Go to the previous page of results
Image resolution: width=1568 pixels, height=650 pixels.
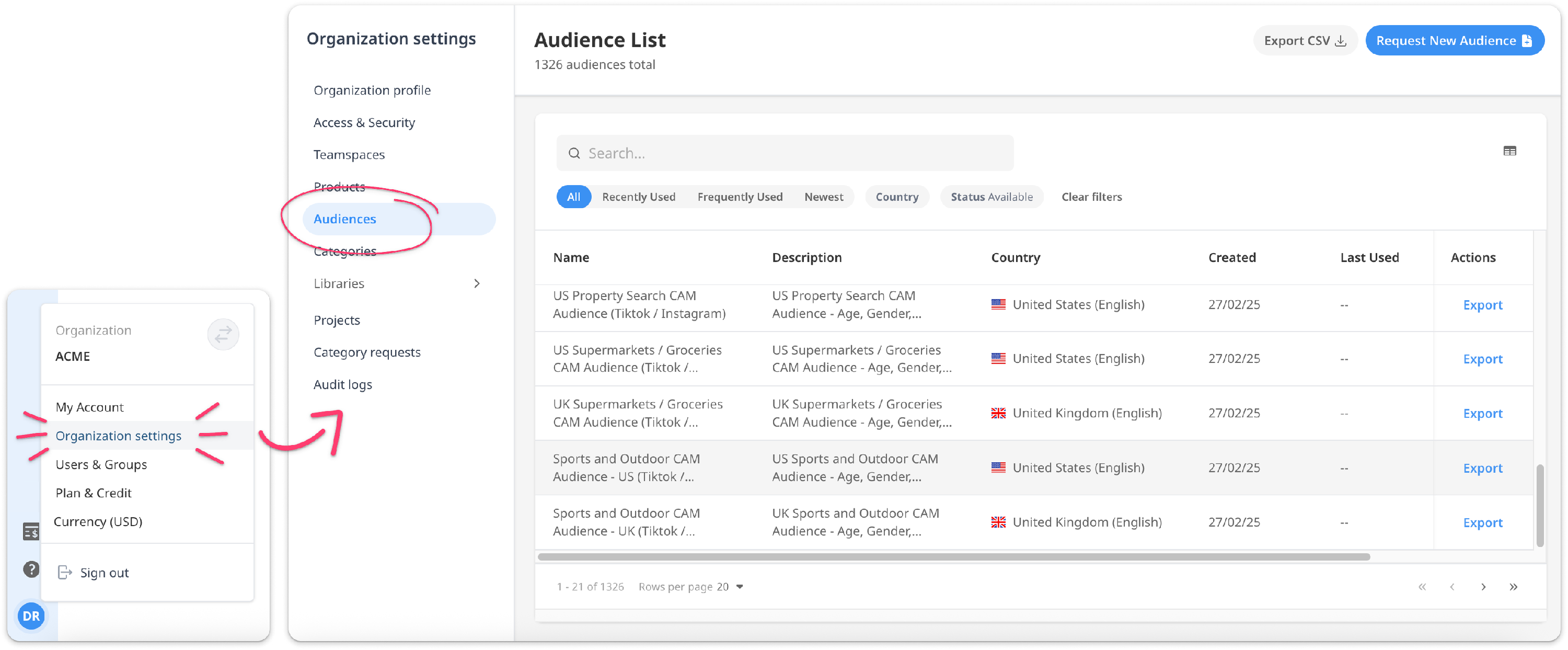[x=1452, y=587]
